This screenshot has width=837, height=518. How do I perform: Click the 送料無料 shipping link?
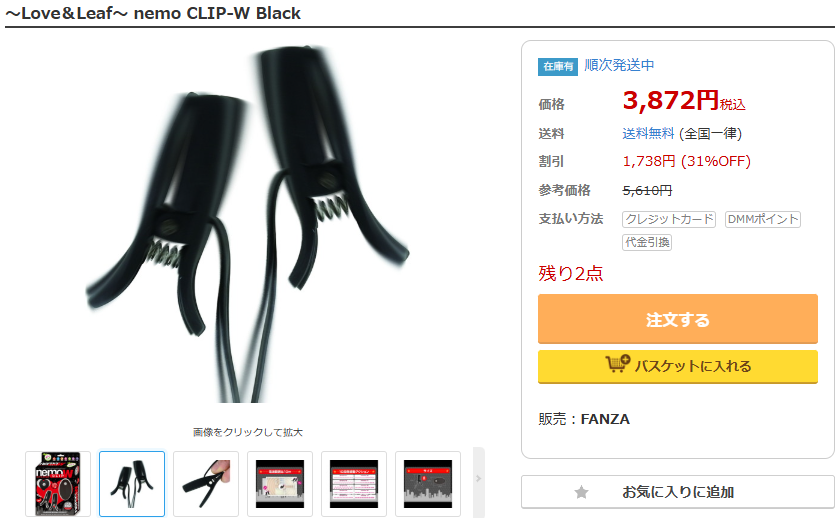tap(648, 134)
